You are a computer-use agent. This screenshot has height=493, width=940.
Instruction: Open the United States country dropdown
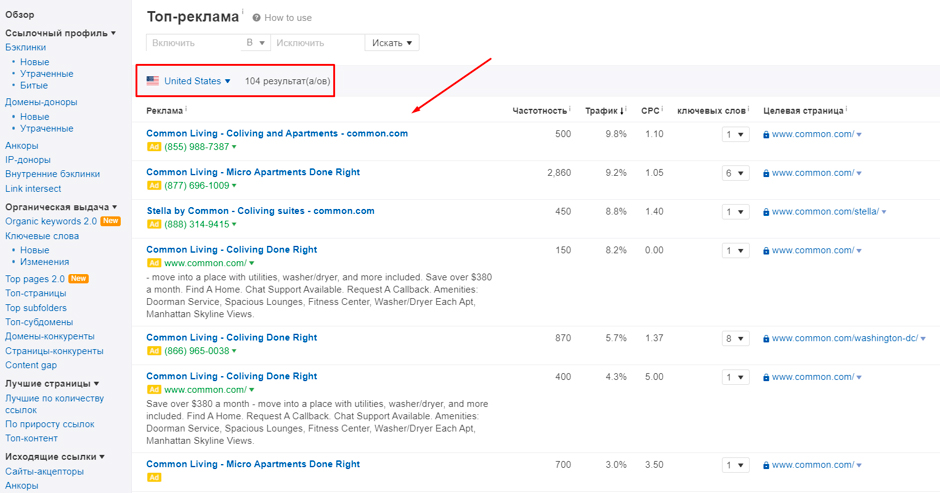click(197, 81)
